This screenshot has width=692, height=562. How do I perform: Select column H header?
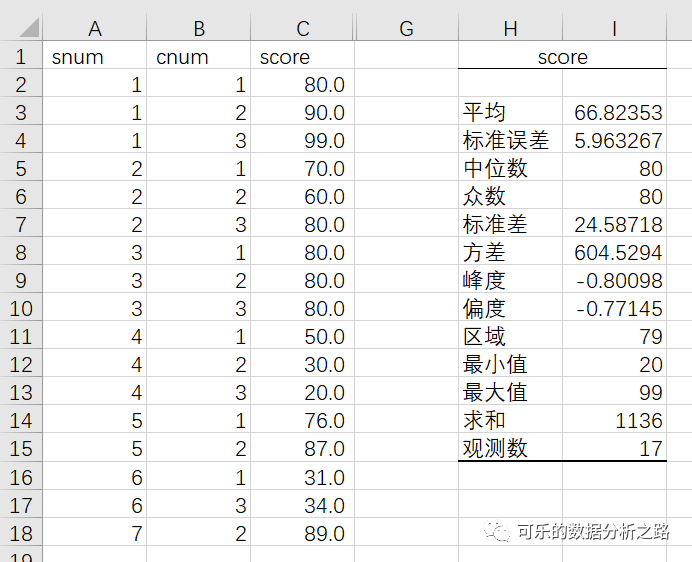510,28
